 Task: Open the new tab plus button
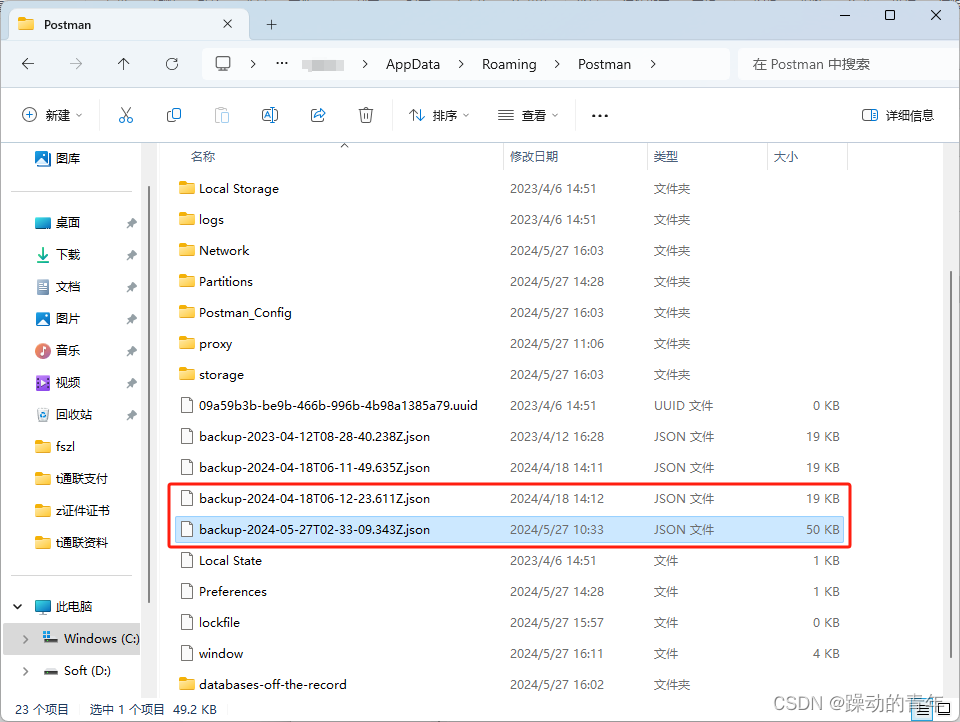coord(272,24)
